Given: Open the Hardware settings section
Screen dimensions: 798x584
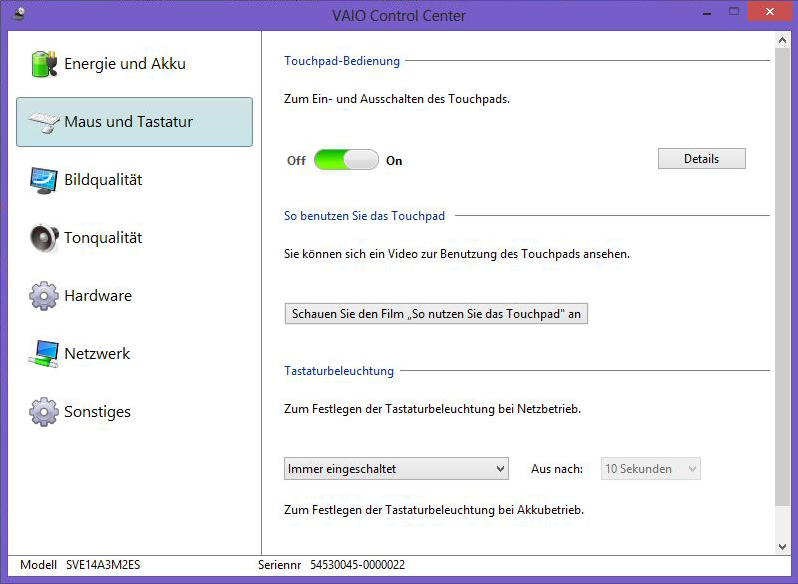Looking at the screenshot, I should pyautogui.click(x=134, y=296).
